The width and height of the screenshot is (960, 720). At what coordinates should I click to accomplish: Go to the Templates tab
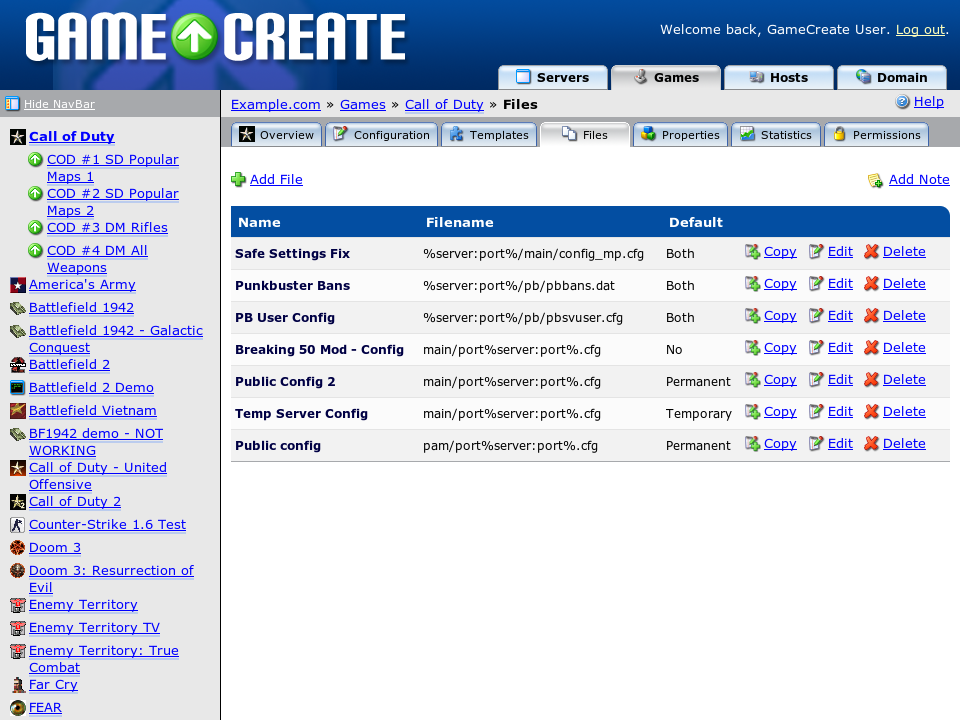click(x=489, y=135)
